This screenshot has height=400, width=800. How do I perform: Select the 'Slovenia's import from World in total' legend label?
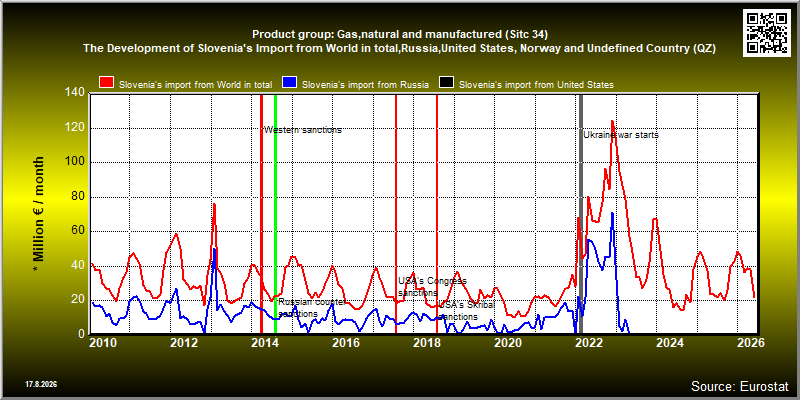pyautogui.click(x=195, y=85)
